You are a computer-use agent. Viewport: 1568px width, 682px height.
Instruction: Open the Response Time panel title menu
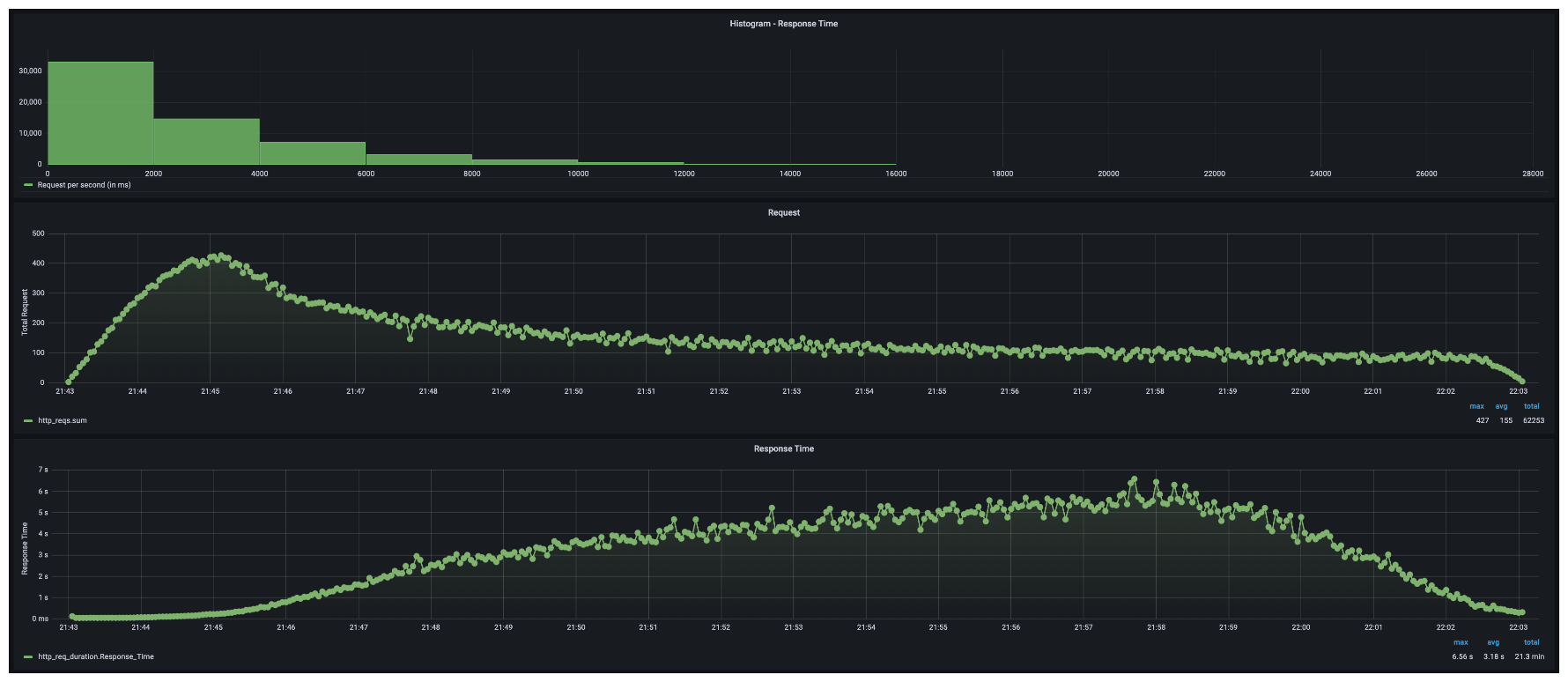pyautogui.click(x=783, y=448)
